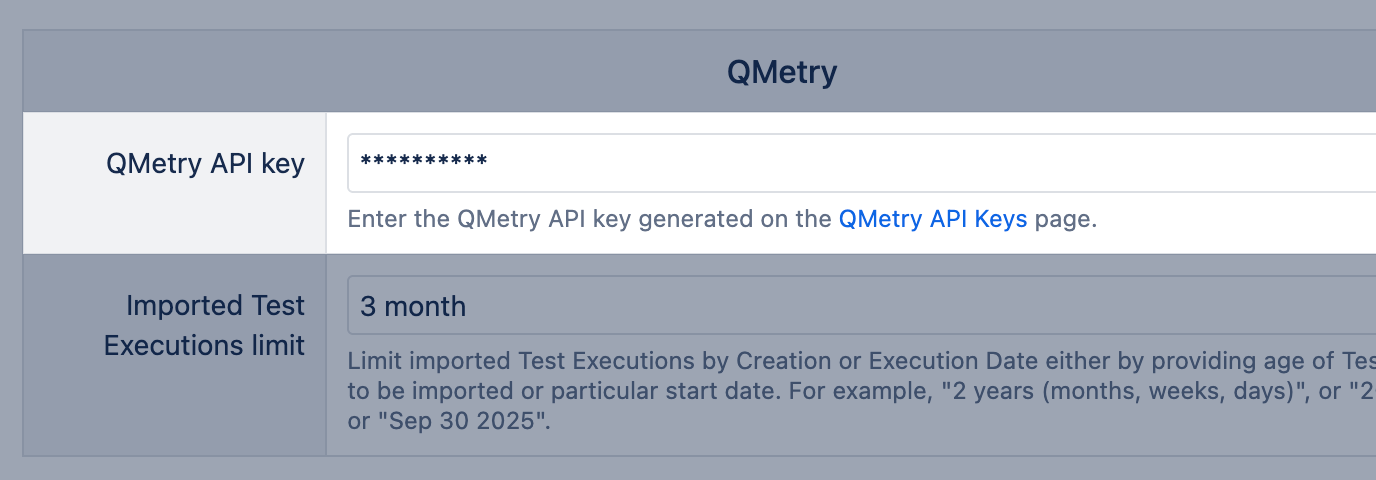
Task: Click the "Imported Test" first label line
Action: click(x=215, y=305)
